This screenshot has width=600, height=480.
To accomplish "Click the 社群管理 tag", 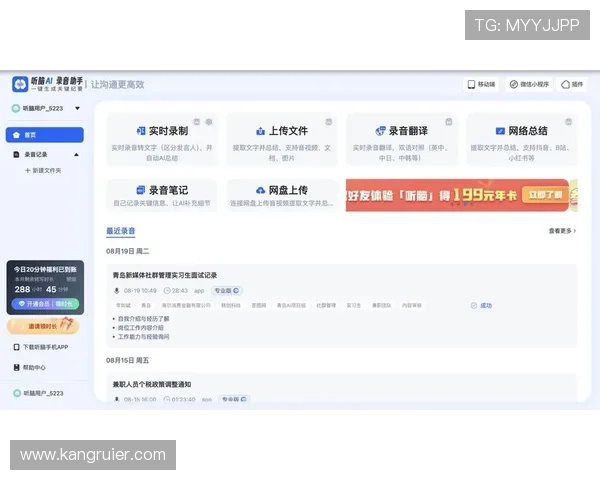I will tap(326, 305).
